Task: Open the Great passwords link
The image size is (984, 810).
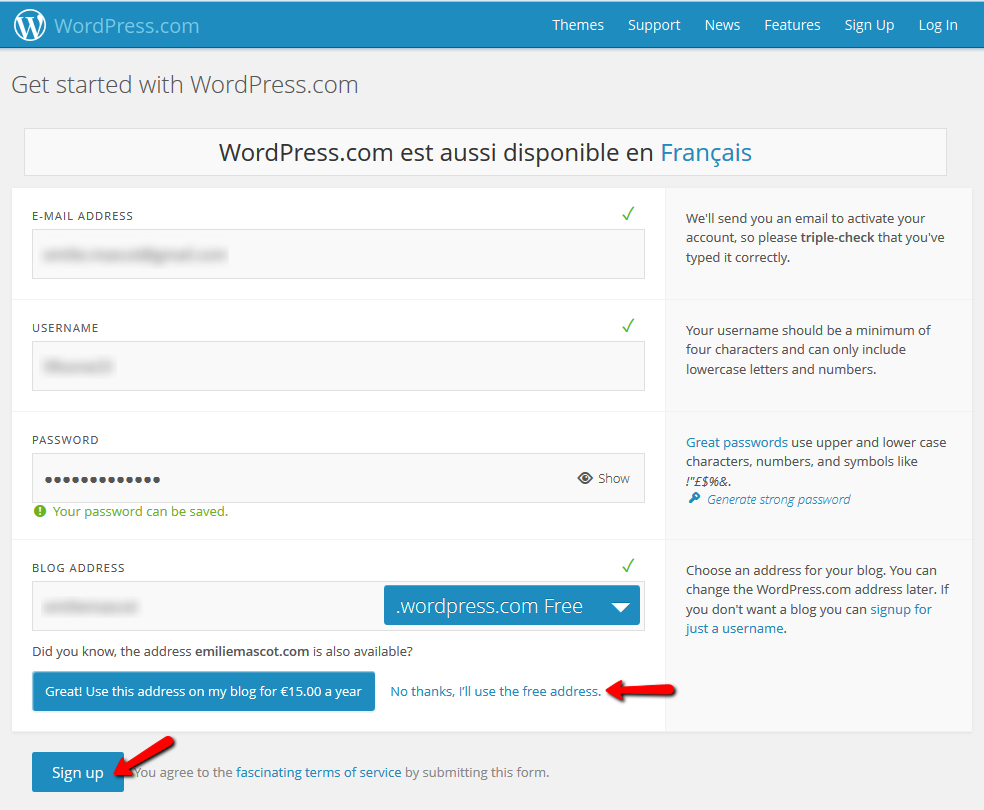Action: [x=736, y=442]
